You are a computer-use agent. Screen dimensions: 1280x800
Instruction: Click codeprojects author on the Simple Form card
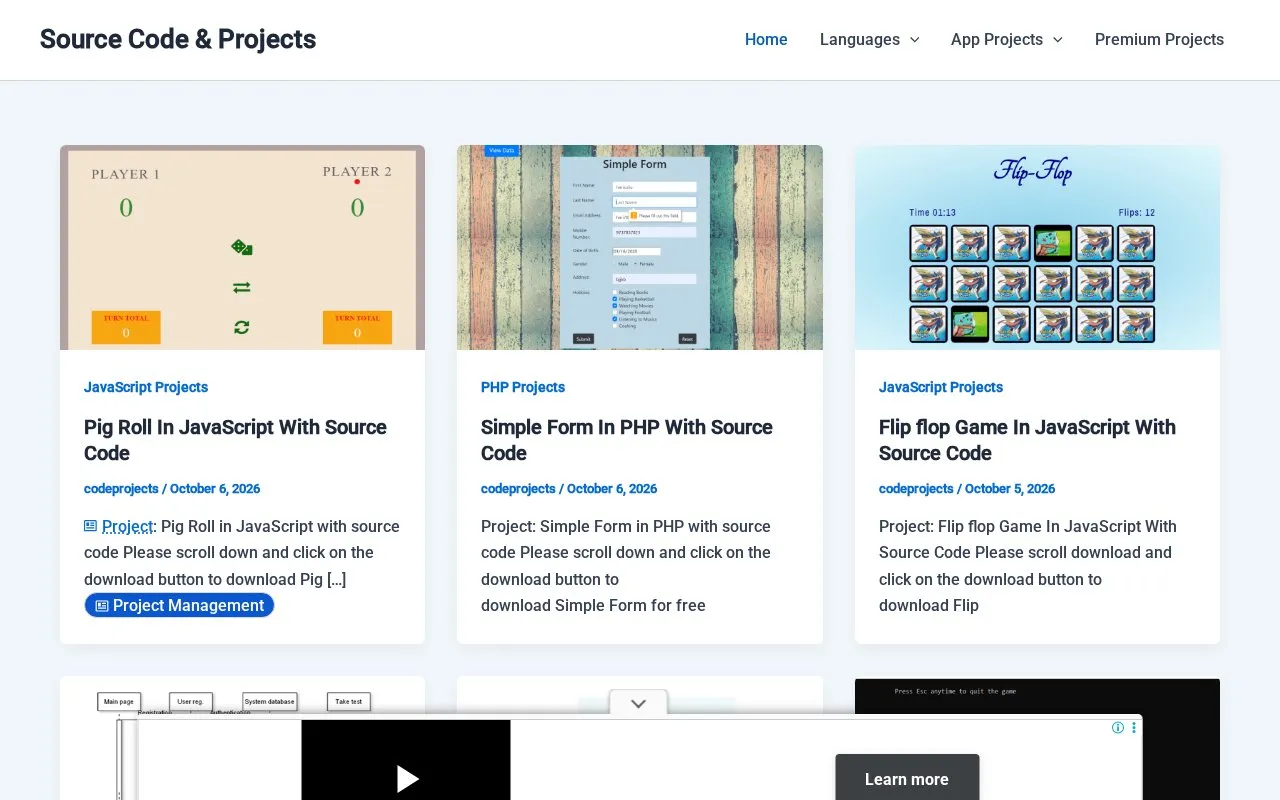[x=518, y=489]
